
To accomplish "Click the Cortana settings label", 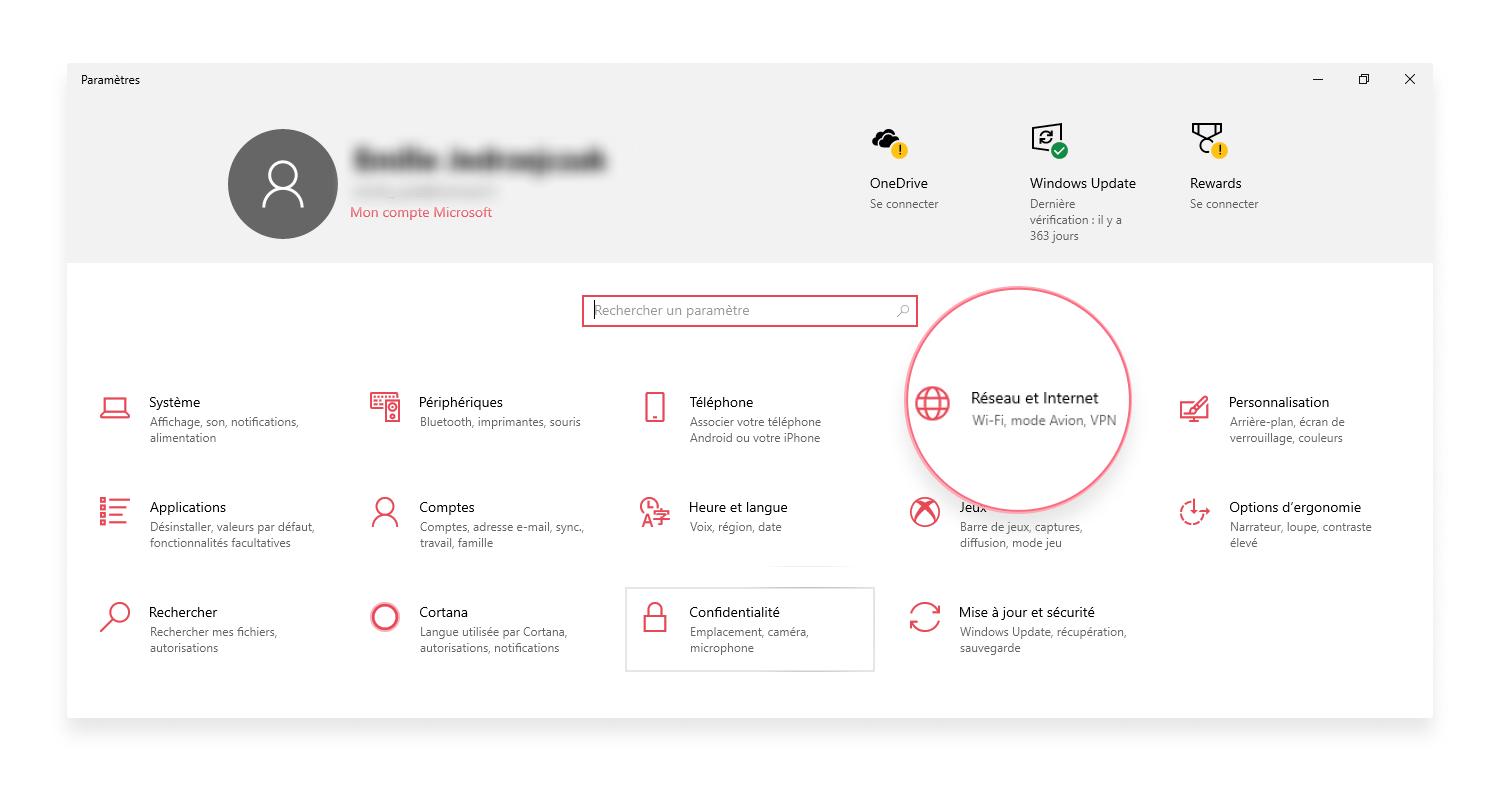I will click(x=444, y=612).
